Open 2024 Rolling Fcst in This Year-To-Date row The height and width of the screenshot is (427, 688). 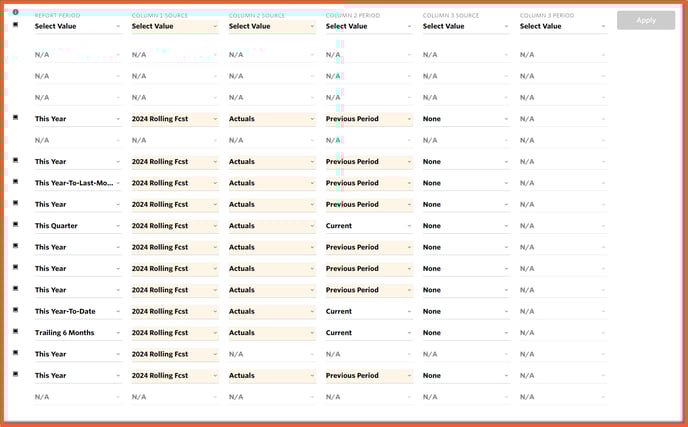pyautogui.click(x=175, y=311)
